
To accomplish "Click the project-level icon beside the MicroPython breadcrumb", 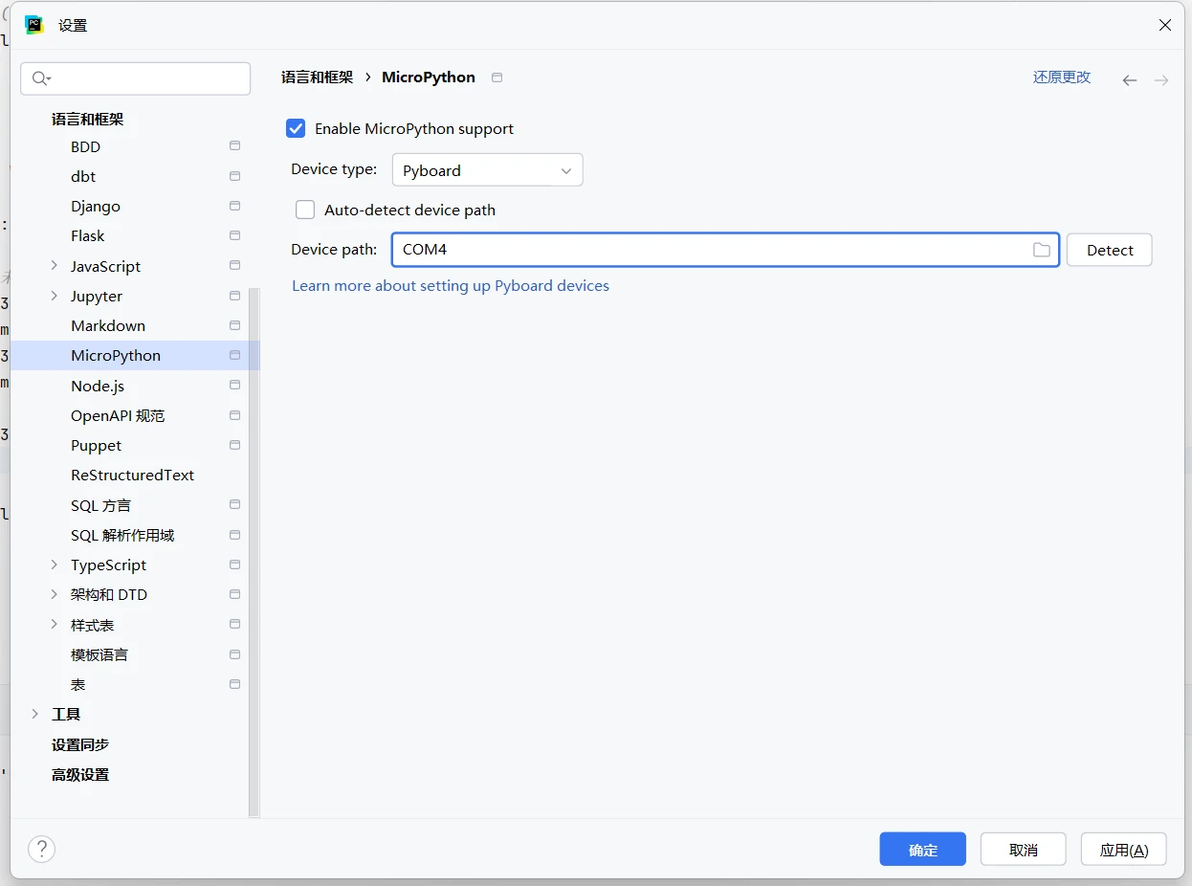I will 497,78.
